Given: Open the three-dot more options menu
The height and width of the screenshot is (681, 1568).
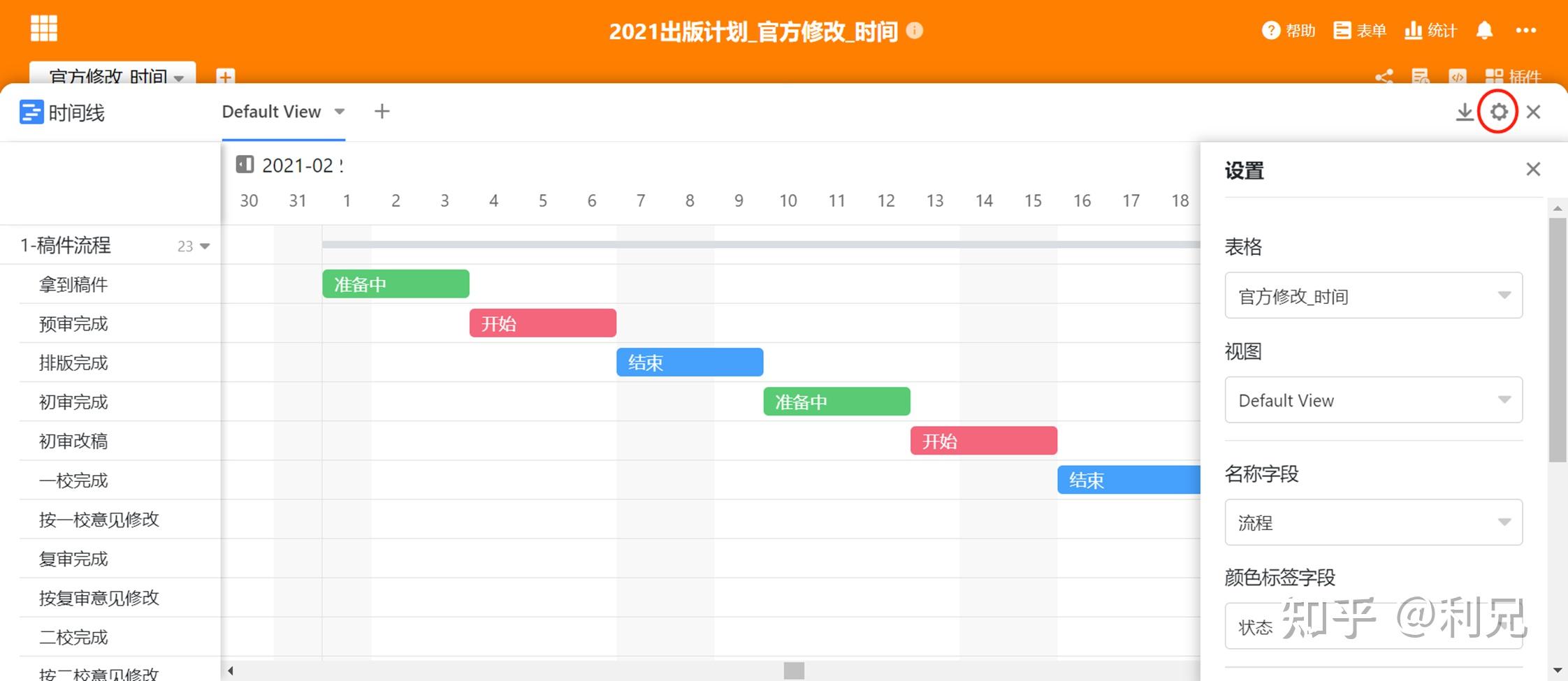Looking at the screenshot, I should click(x=1525, y=31).
